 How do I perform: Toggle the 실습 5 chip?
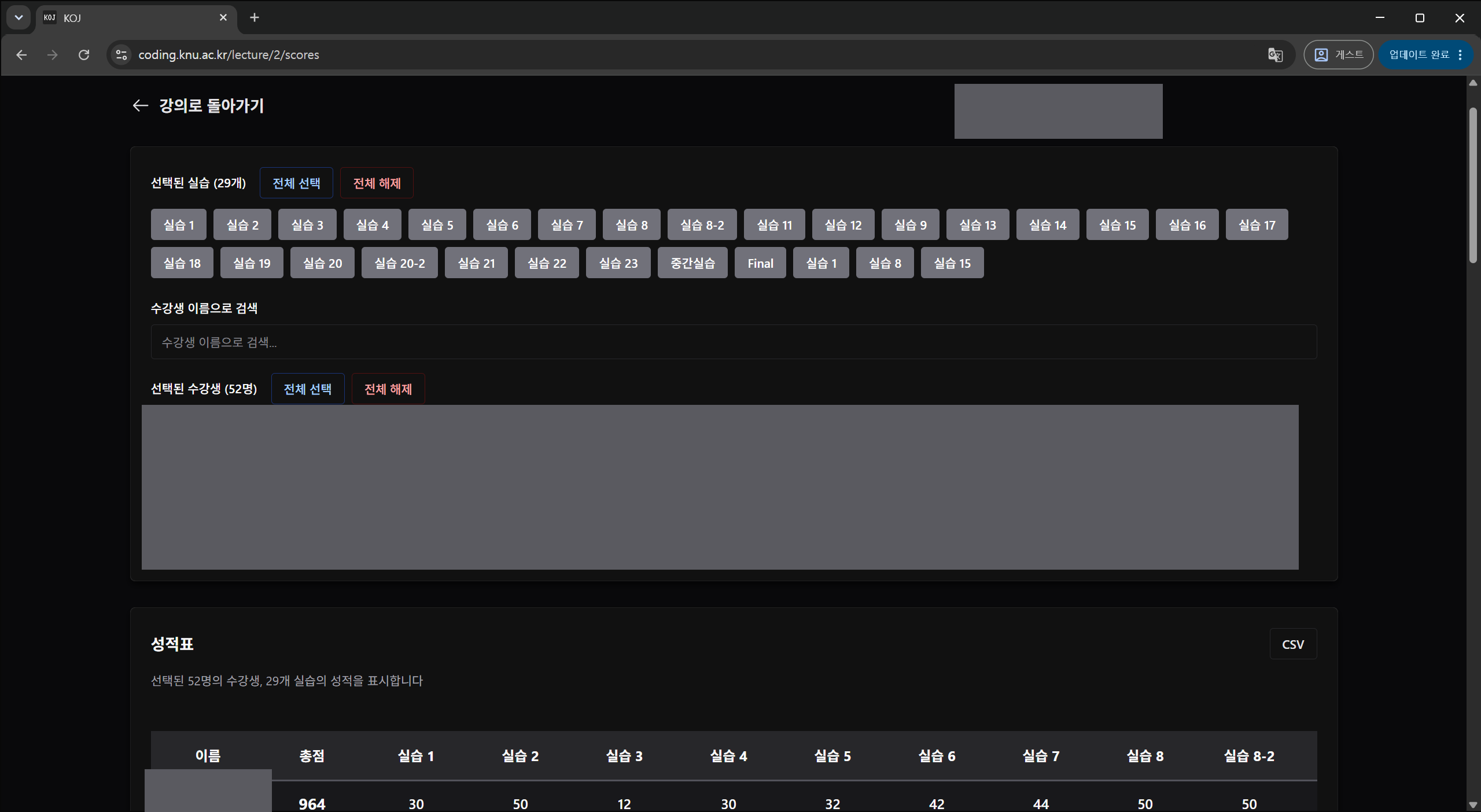pos(437,225)
